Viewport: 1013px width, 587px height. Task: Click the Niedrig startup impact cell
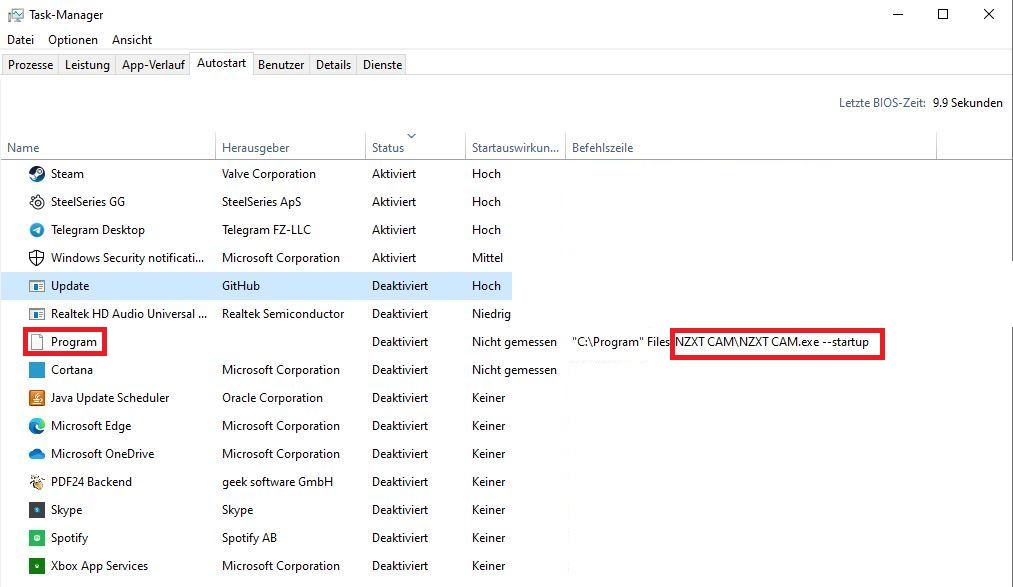click(x=491, y=314)
